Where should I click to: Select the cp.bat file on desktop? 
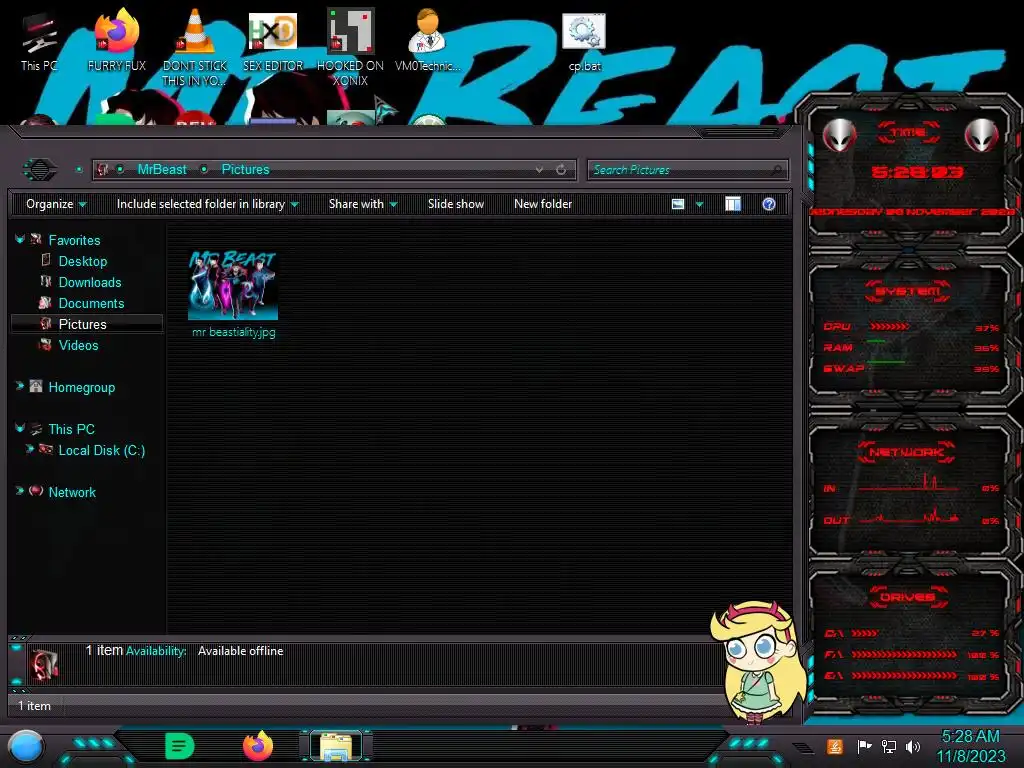[584, 42]
